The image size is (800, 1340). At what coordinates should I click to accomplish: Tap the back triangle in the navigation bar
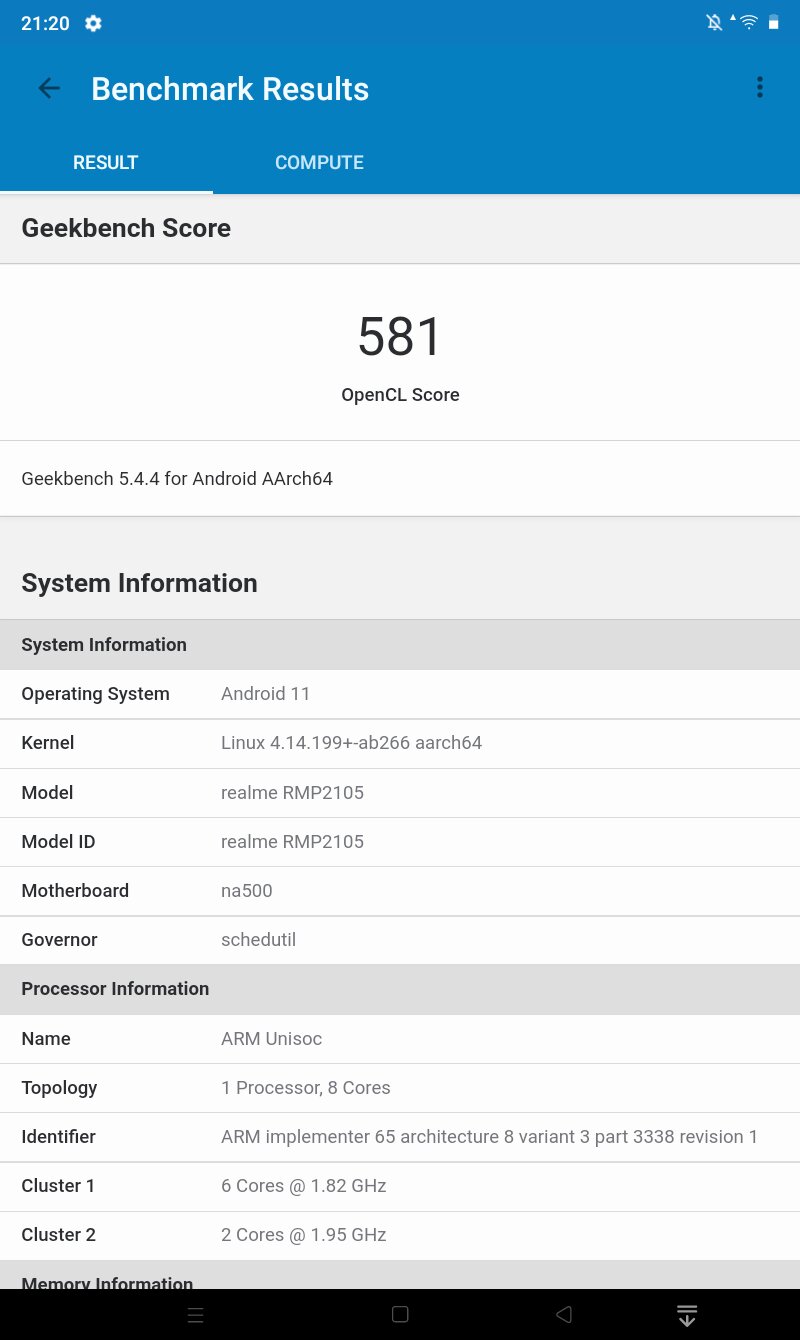pos(564,1315)
